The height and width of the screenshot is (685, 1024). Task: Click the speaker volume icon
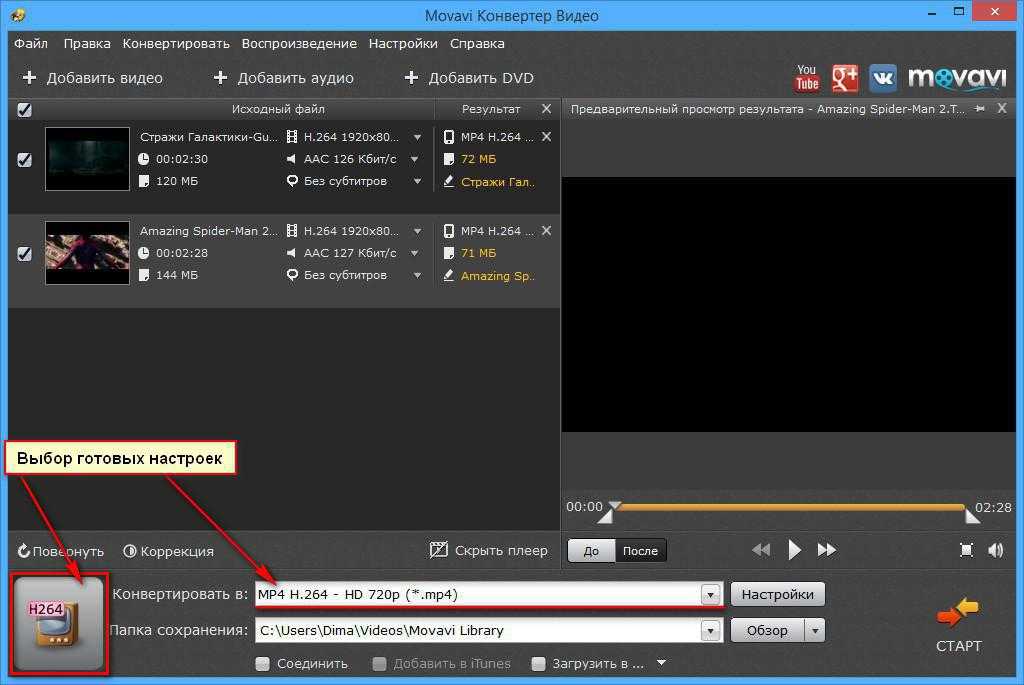coord(996,550)
